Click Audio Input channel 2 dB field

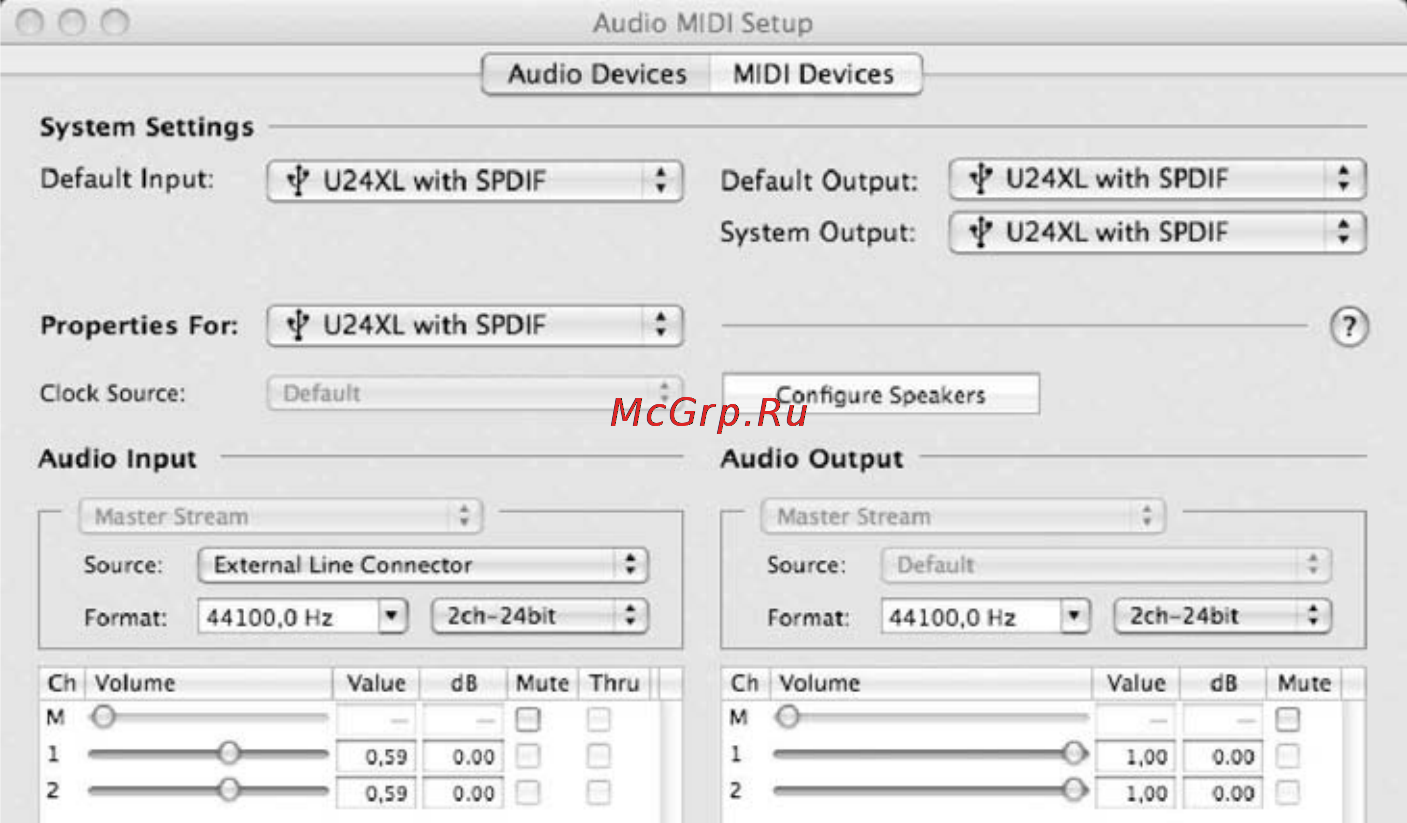[462, 793]
